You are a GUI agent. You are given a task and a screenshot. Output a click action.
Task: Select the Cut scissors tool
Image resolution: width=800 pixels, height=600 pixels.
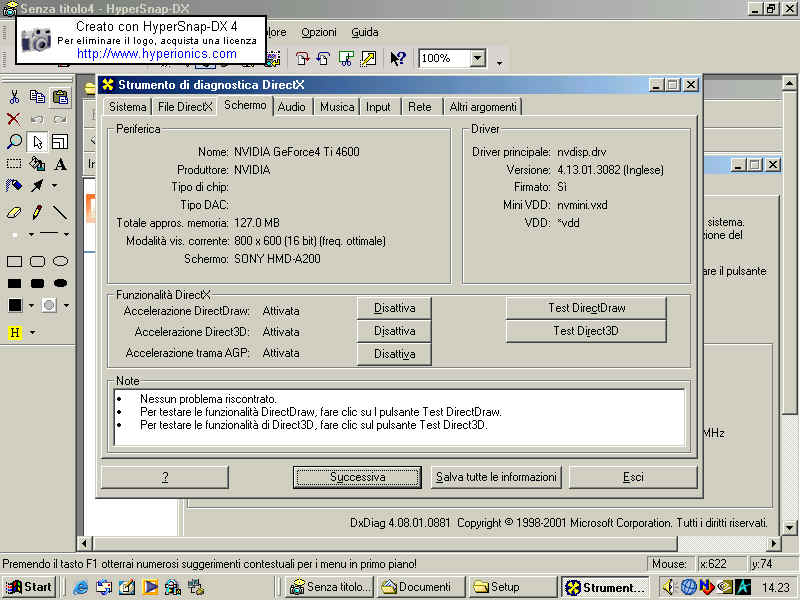click(14, 96)
